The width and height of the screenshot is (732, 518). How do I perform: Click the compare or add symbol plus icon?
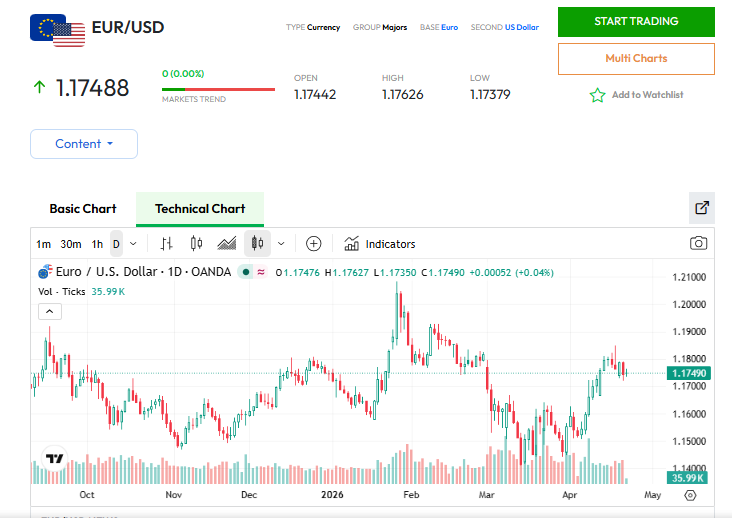coord(313,243)
